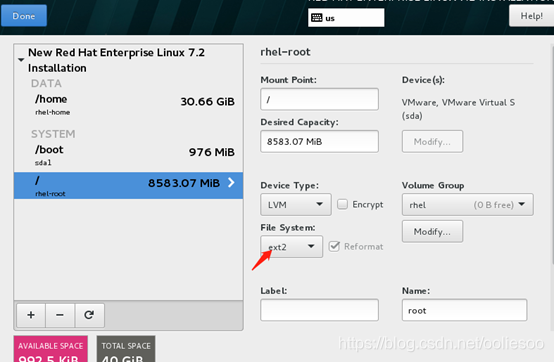Click the Done button
Image resolution: width=554 pixels, height=362 pixels.
24,16
